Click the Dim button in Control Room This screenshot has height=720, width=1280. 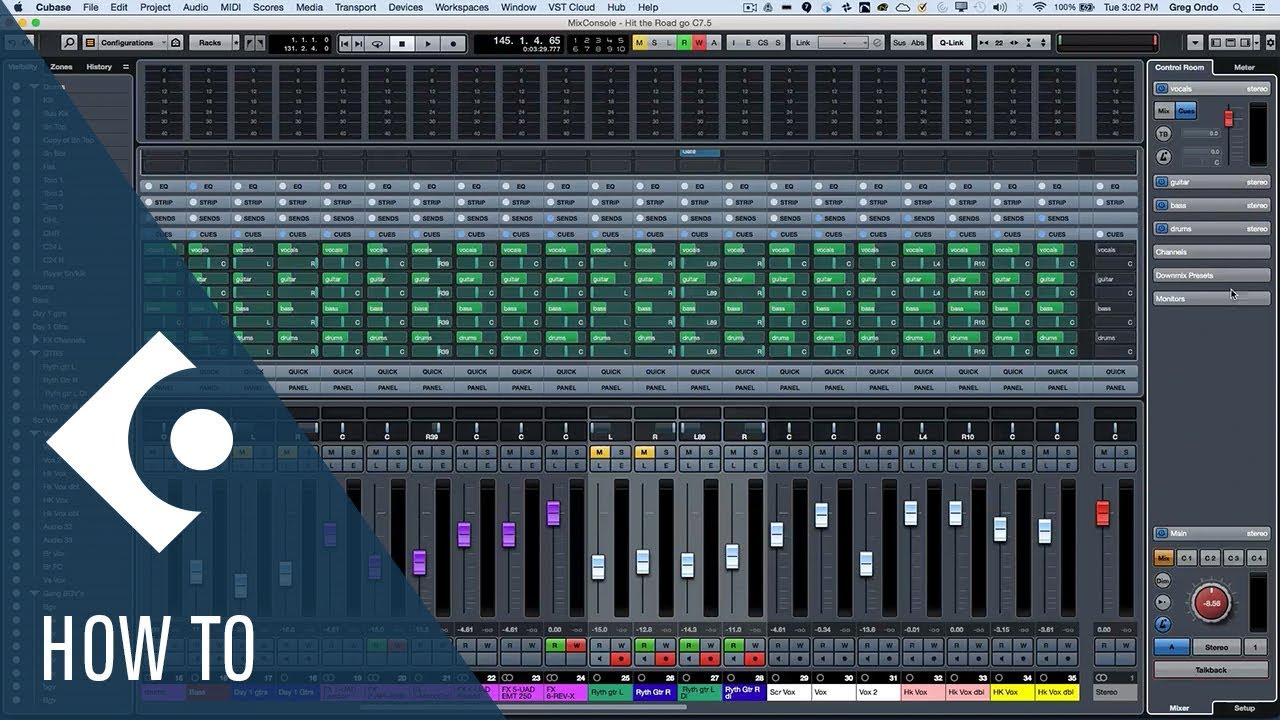1163,580
